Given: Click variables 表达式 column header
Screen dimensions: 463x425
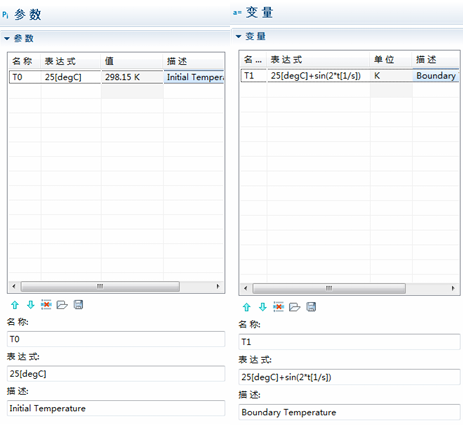Looking at the screenshot, I should 318,60.
